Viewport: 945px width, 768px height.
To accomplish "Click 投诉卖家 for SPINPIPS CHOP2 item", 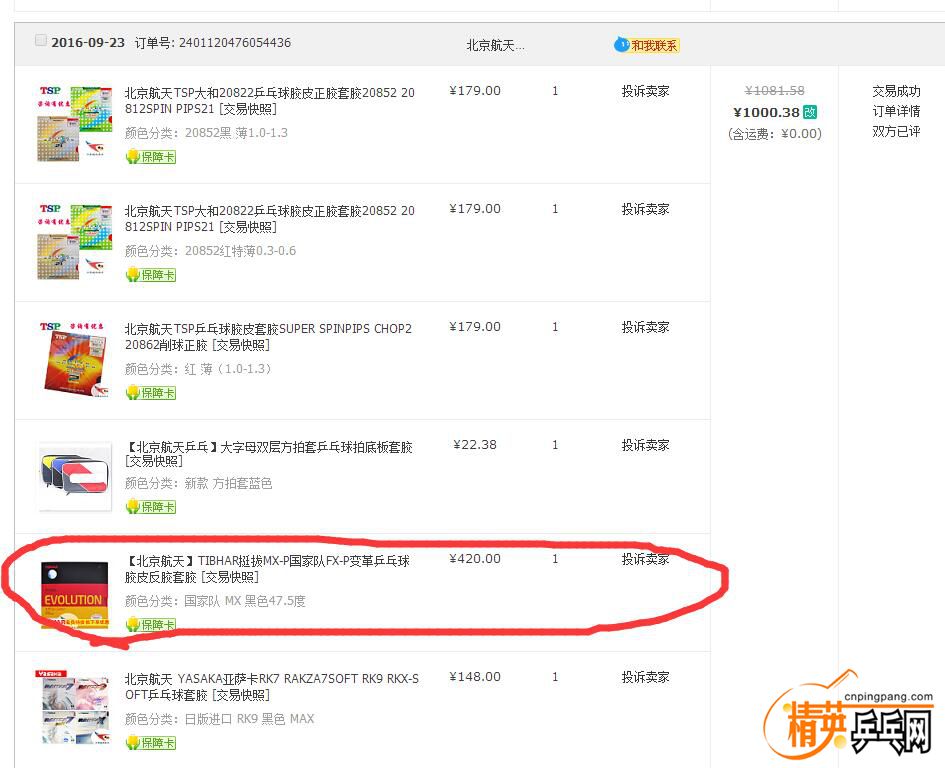I will point(645,327).
